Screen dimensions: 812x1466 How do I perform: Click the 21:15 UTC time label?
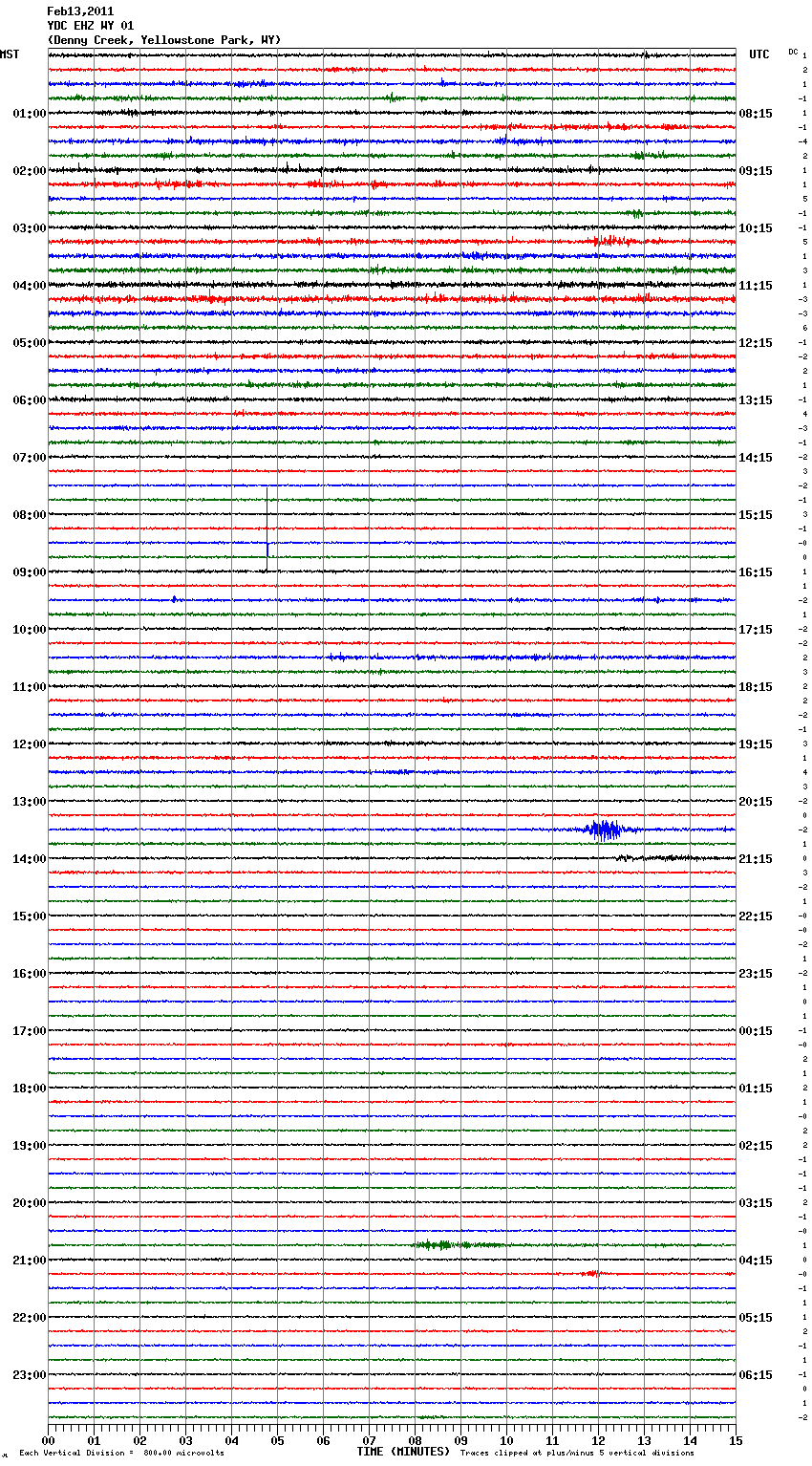click(x=756, y=859)
